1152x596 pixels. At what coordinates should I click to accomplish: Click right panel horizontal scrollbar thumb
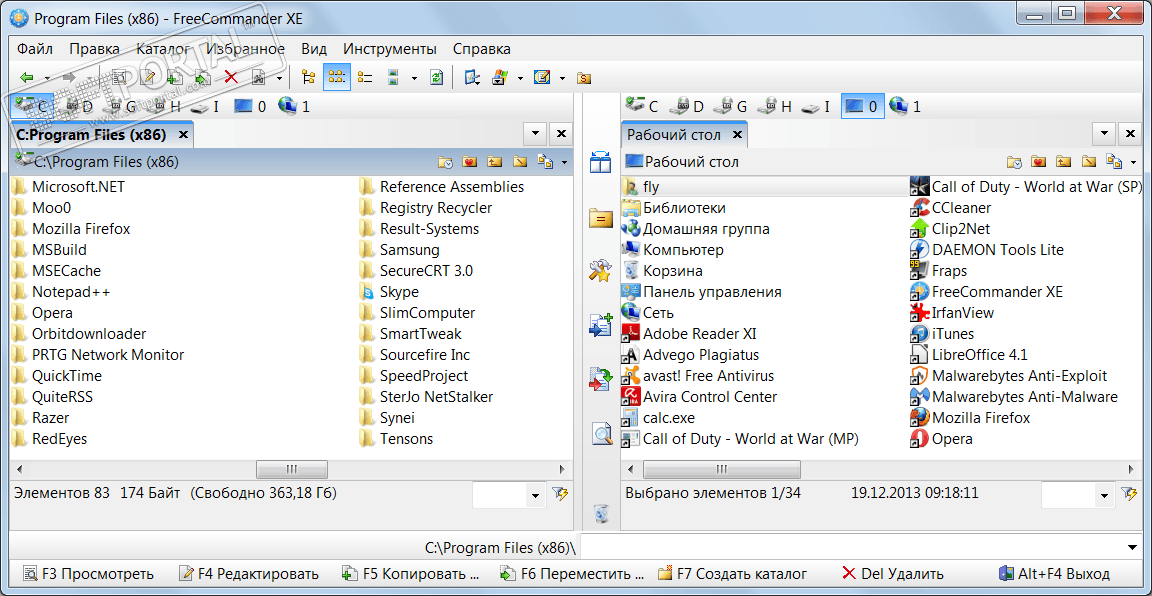[x=721, y=468]
